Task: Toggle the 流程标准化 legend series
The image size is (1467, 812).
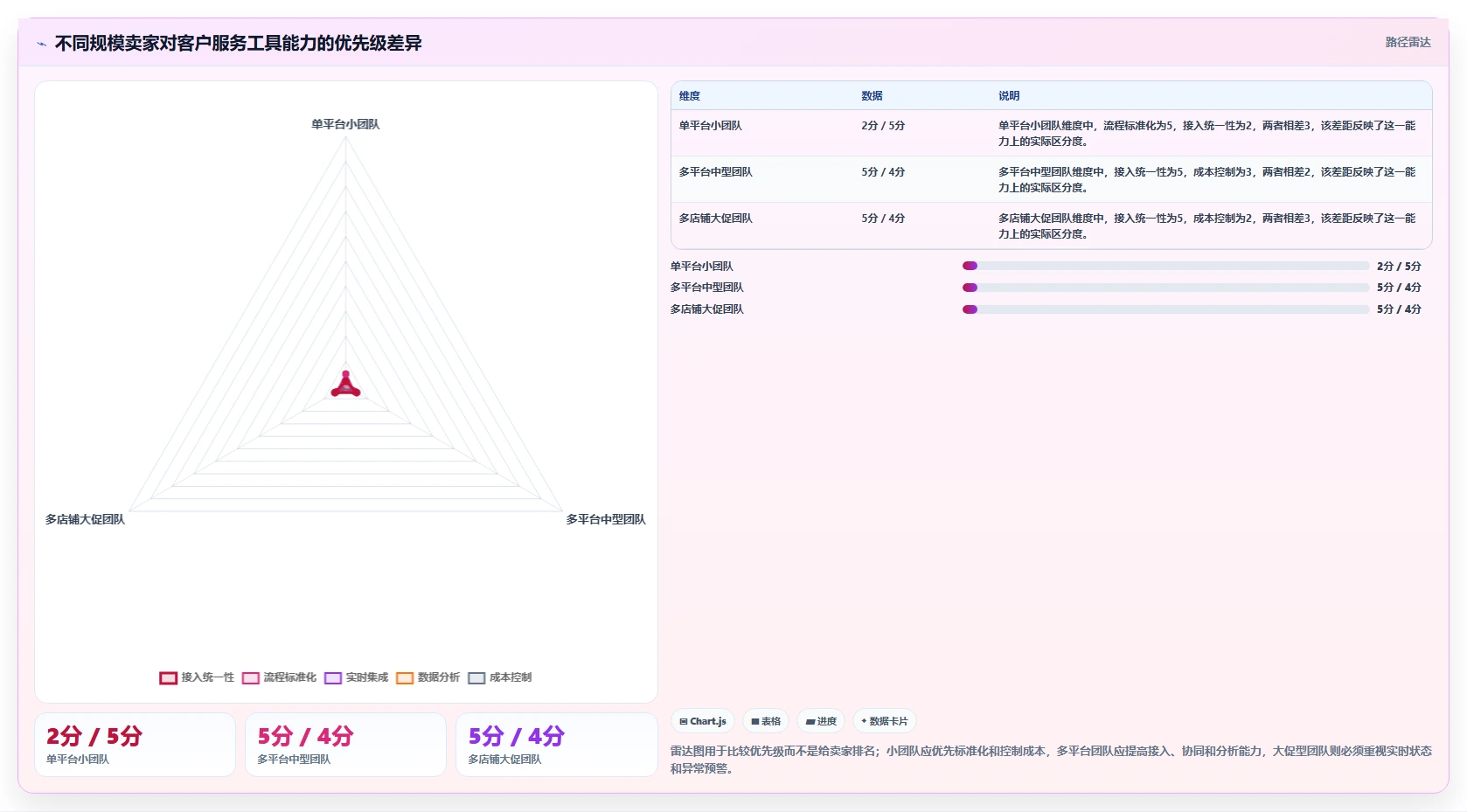Action: pyautogui.click(x=280, y=677)
